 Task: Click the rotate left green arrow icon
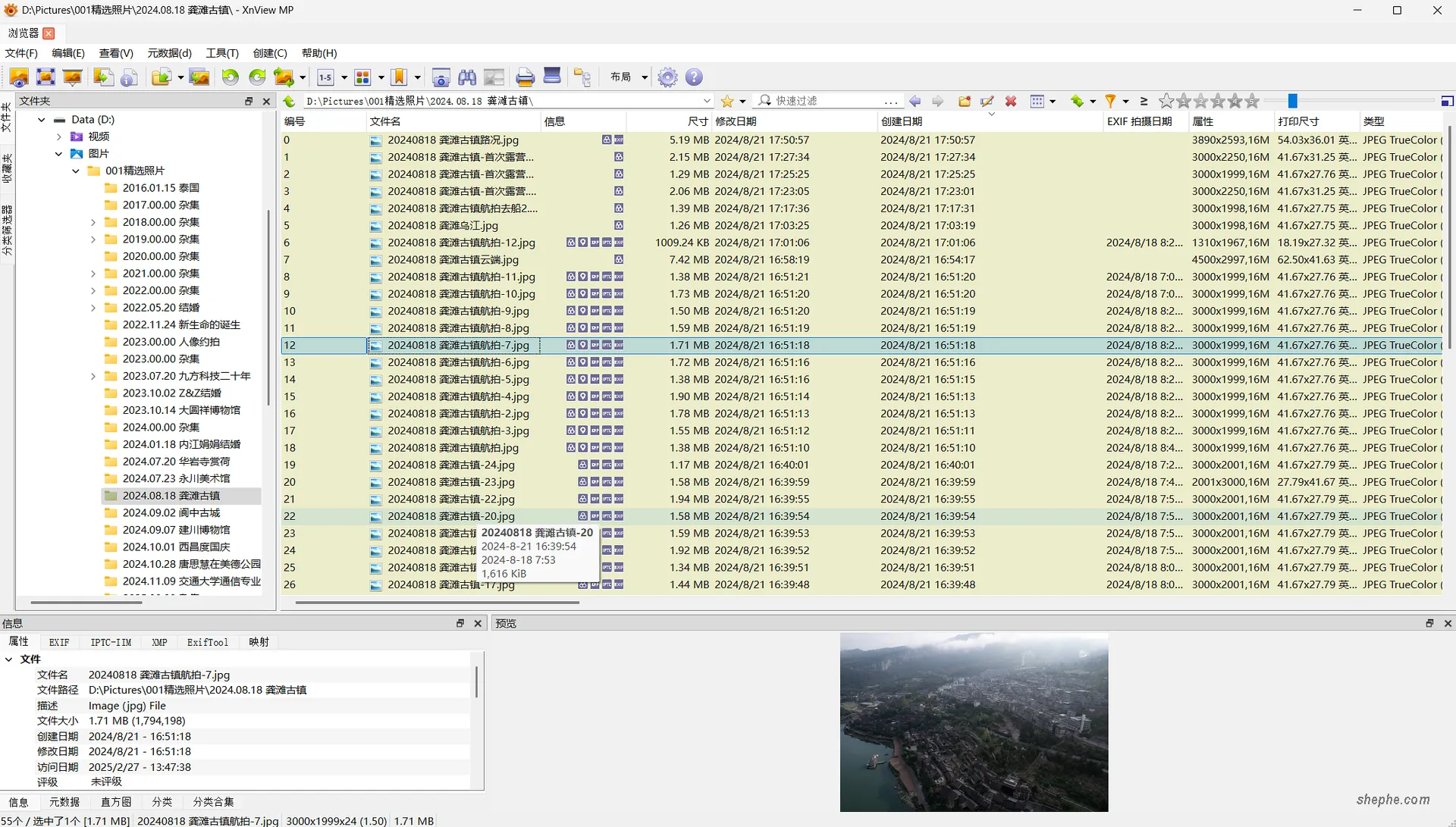(x=230, y=77)
